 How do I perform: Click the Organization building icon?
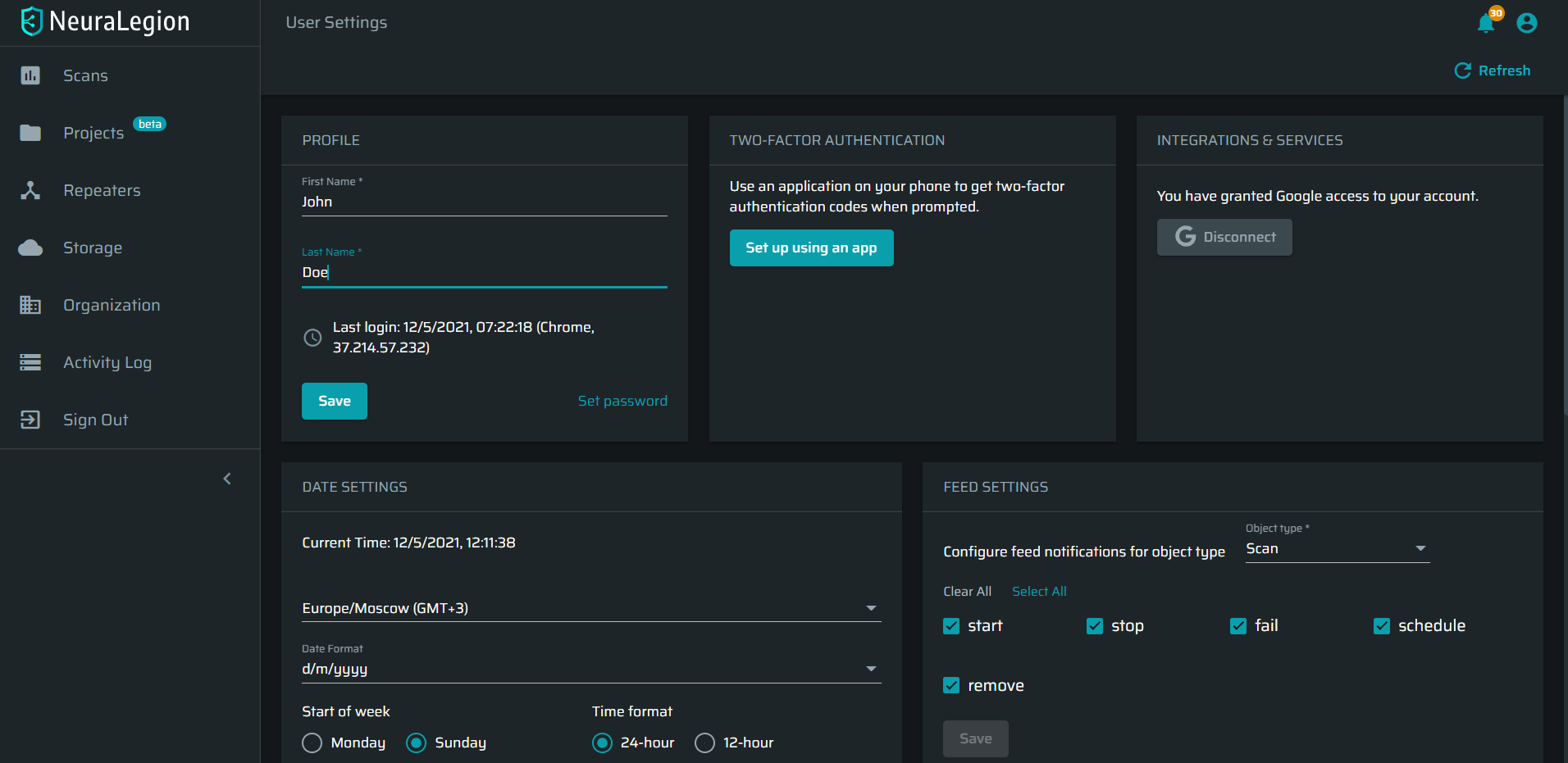click(30, 305)
